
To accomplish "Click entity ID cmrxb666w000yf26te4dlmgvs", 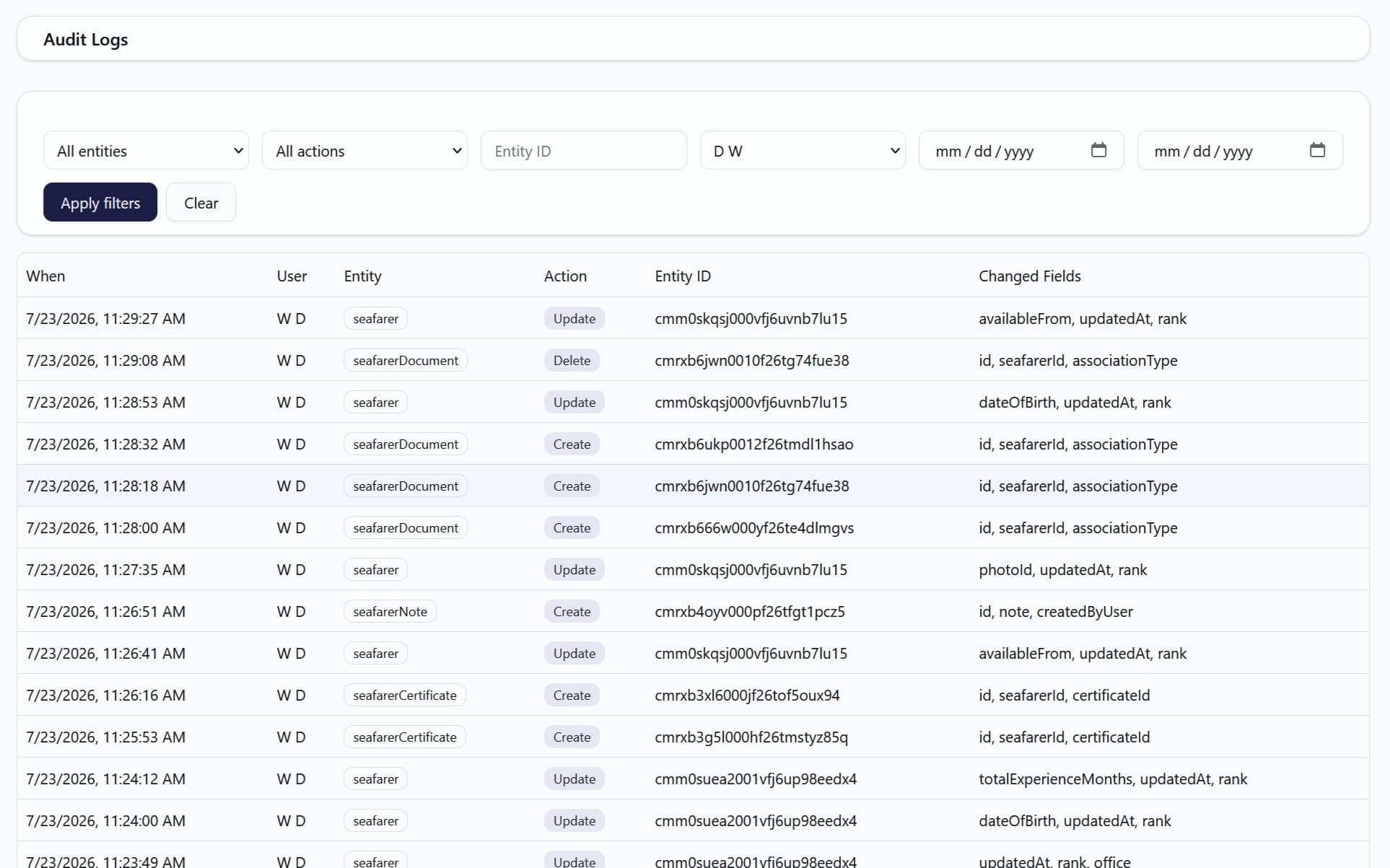I will click(x=754, y=527).
